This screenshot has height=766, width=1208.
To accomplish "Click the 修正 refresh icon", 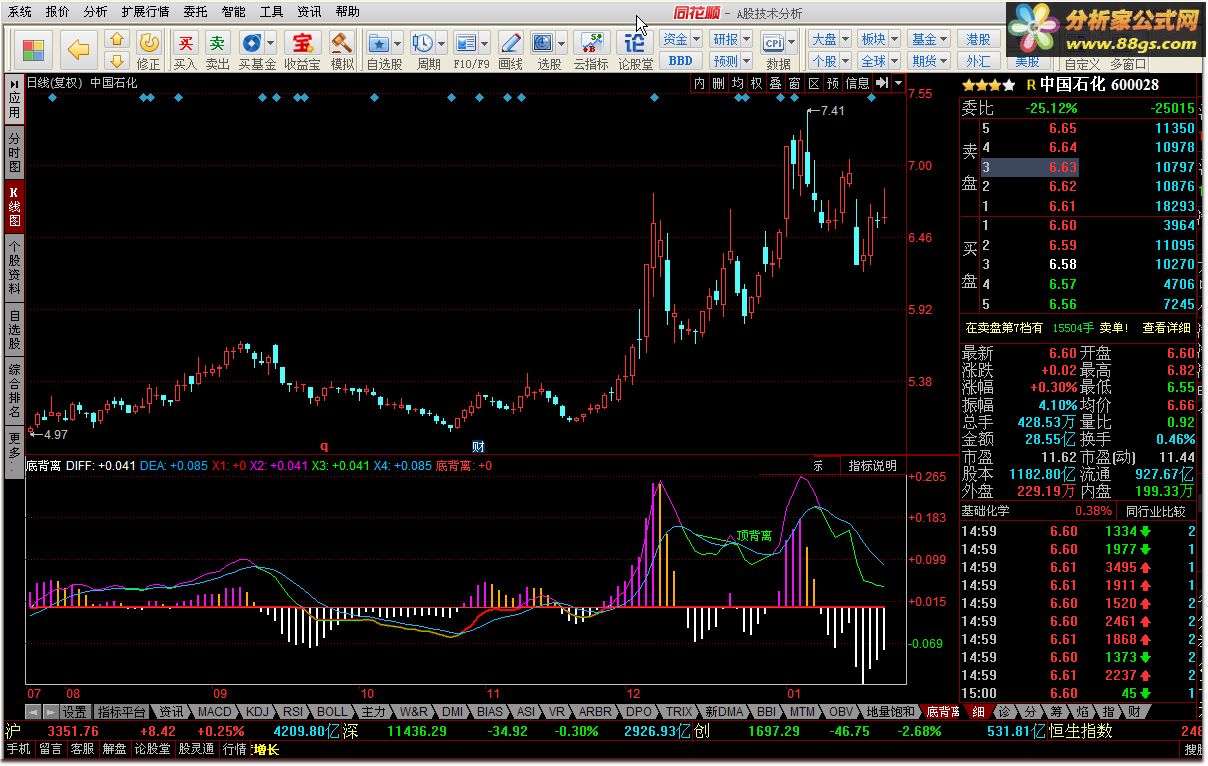I will click(148, 42).
